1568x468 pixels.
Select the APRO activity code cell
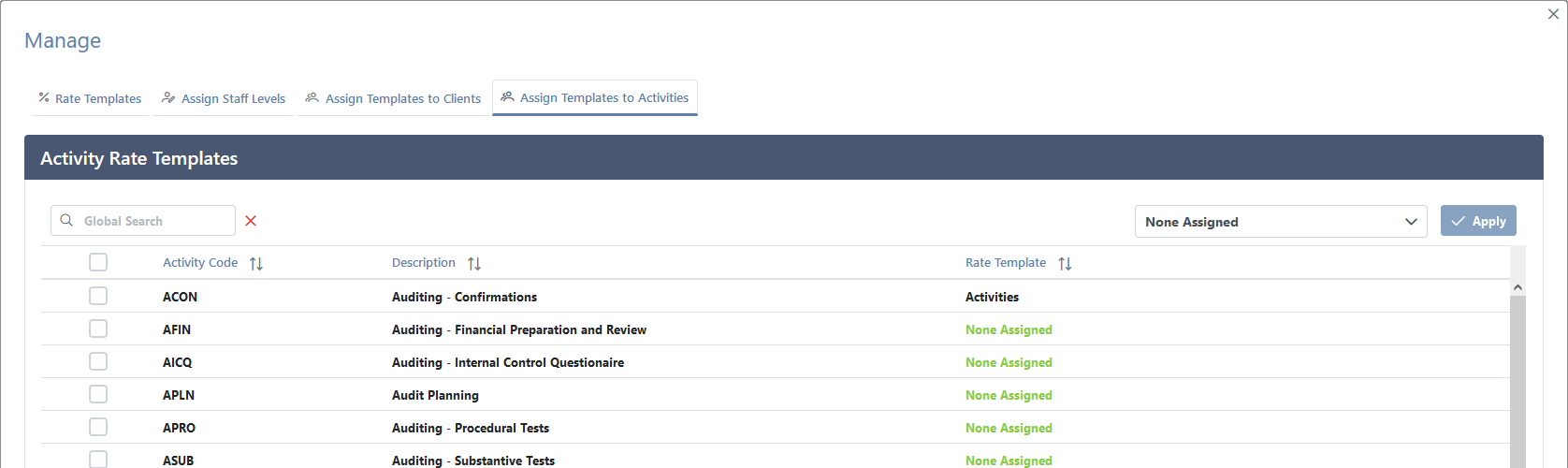pos(179,428)
